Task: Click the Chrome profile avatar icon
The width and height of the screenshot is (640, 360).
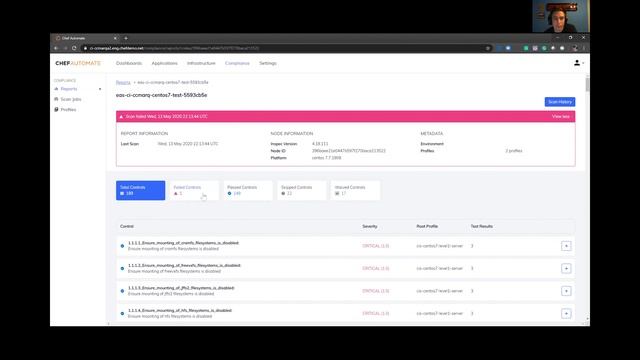Action: 575,48
